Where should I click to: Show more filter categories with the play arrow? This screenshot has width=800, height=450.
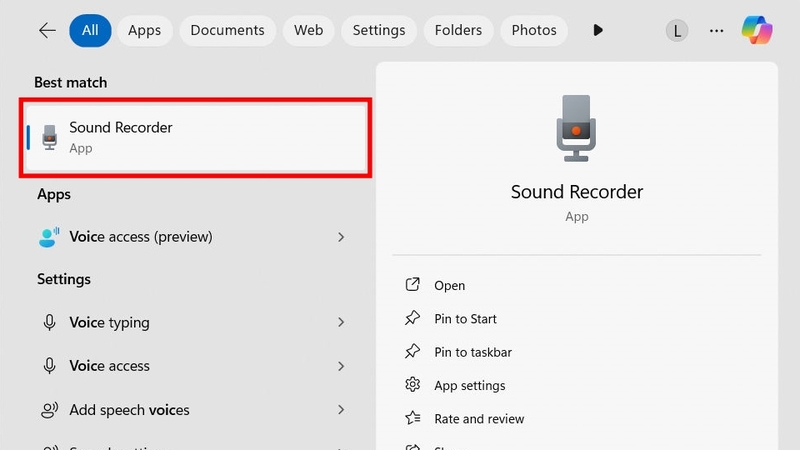[x=598, y=30]
